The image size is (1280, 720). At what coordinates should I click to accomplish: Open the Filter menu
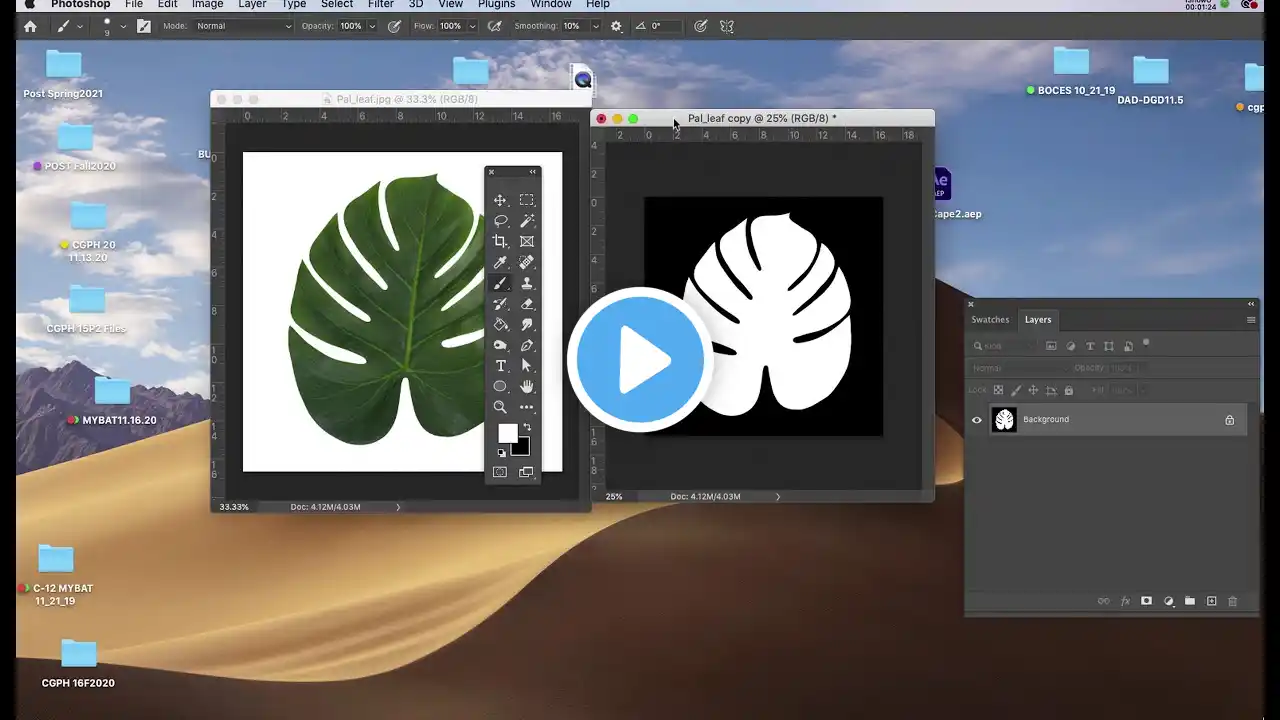click(x=381, y=5)
